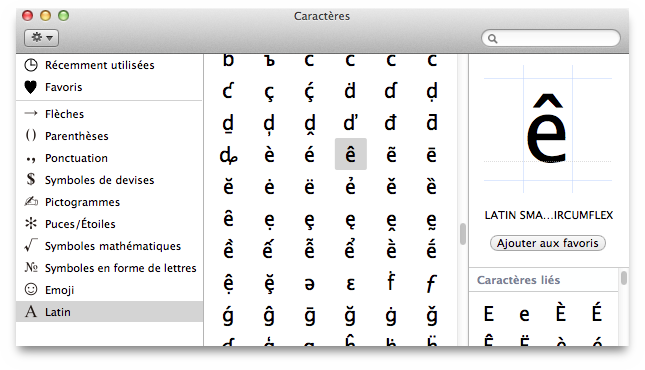The image size is (645, 370).
Task: Click the Ajouter aux favoris button
Action: tap(548, 243)
